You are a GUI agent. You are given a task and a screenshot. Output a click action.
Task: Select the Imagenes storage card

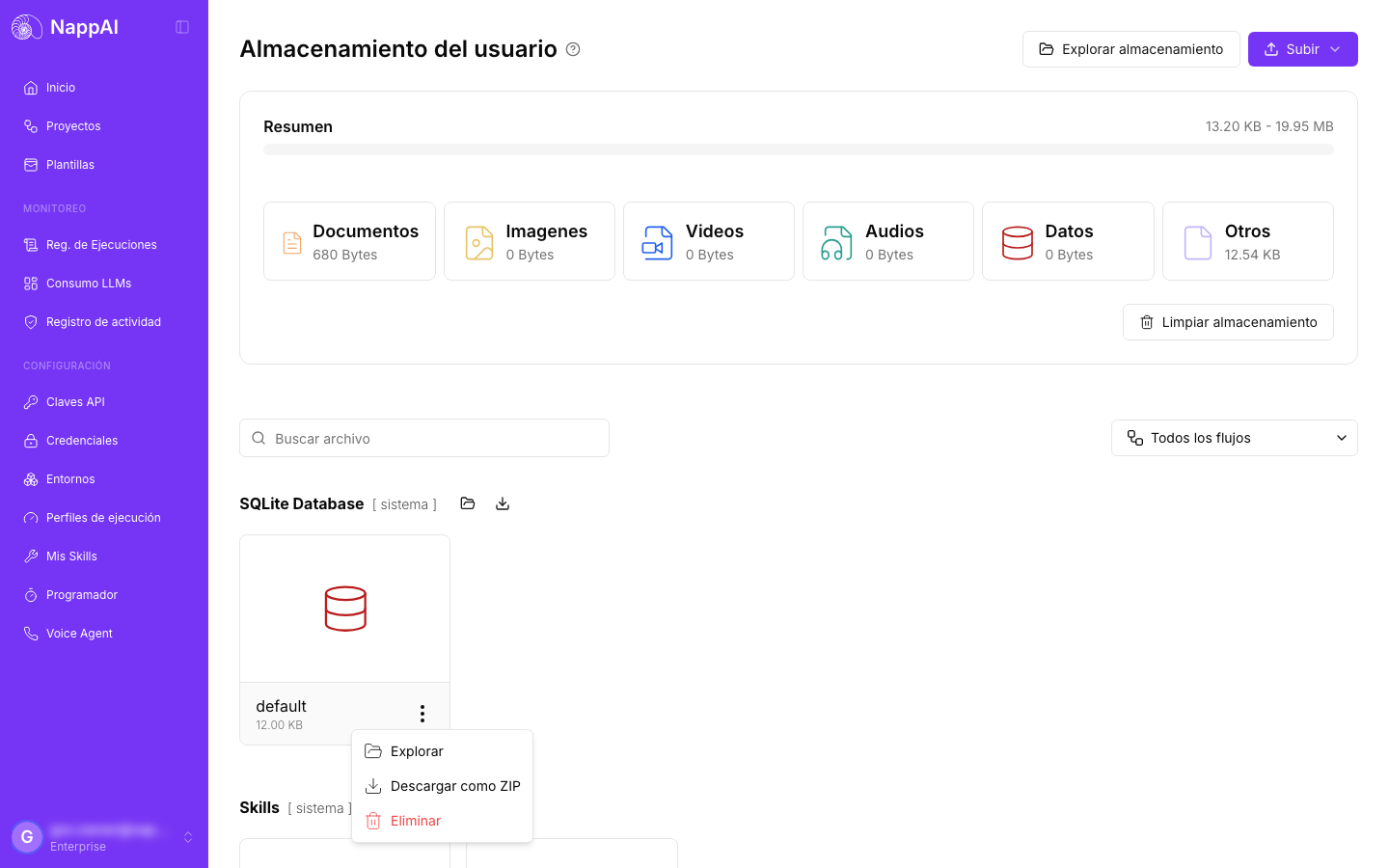click(530, 241)
